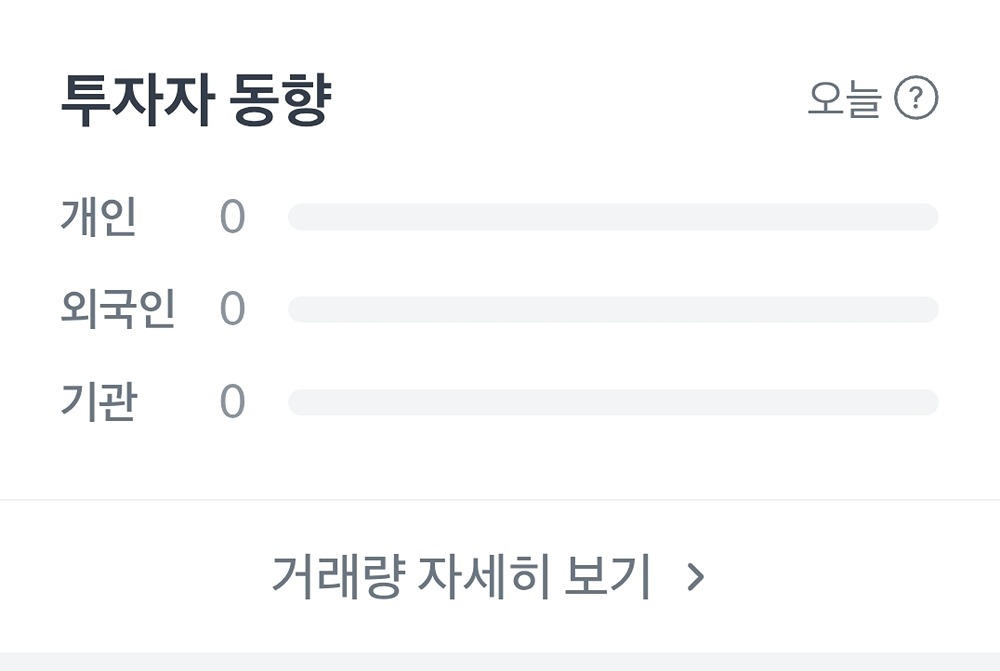Click the left end of the 개인 bar
Viewport: 1000px width, 671px height.
[298, 217]
